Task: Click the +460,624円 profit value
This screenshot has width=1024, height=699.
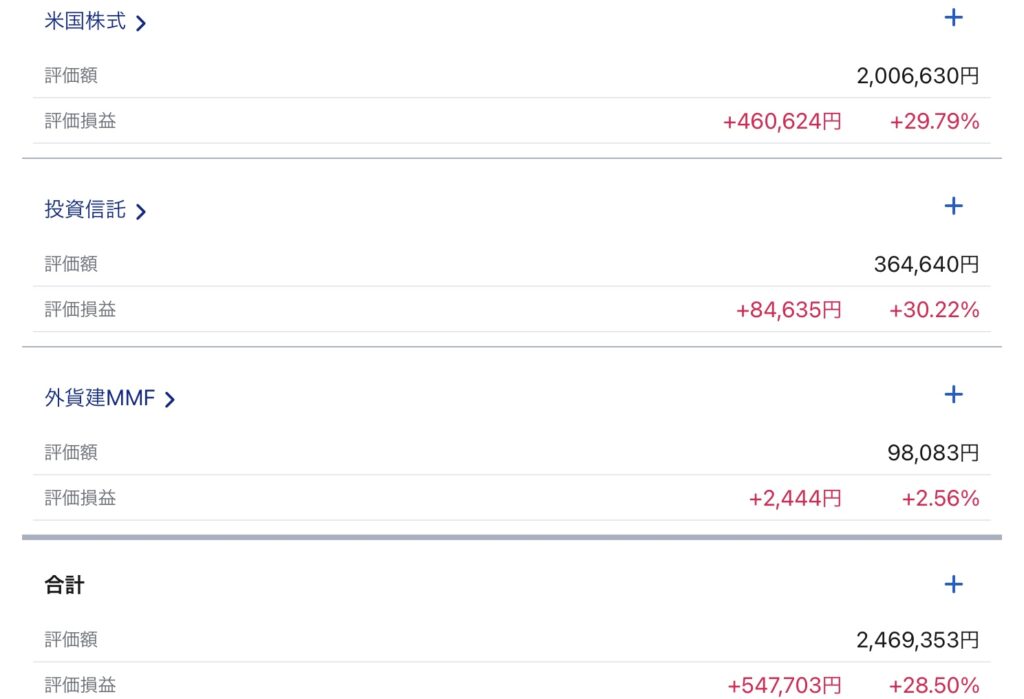Action: coord(782,122)
